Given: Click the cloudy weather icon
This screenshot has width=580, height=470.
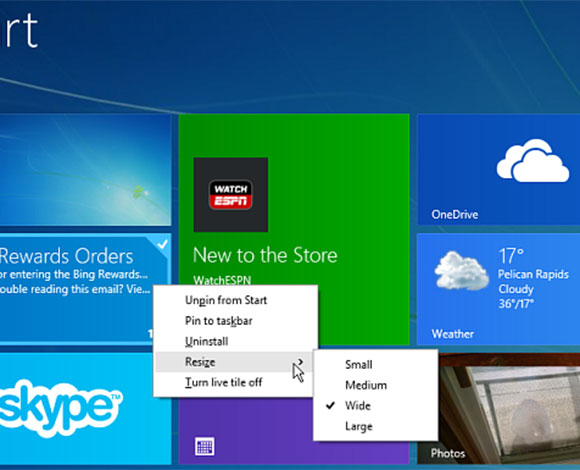Looking at the screenshot, I should tap(461, 271).
